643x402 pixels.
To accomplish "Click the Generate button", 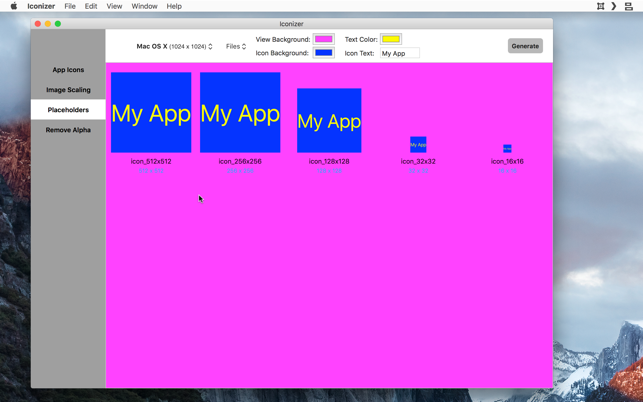I will click(x=525, y=46).
